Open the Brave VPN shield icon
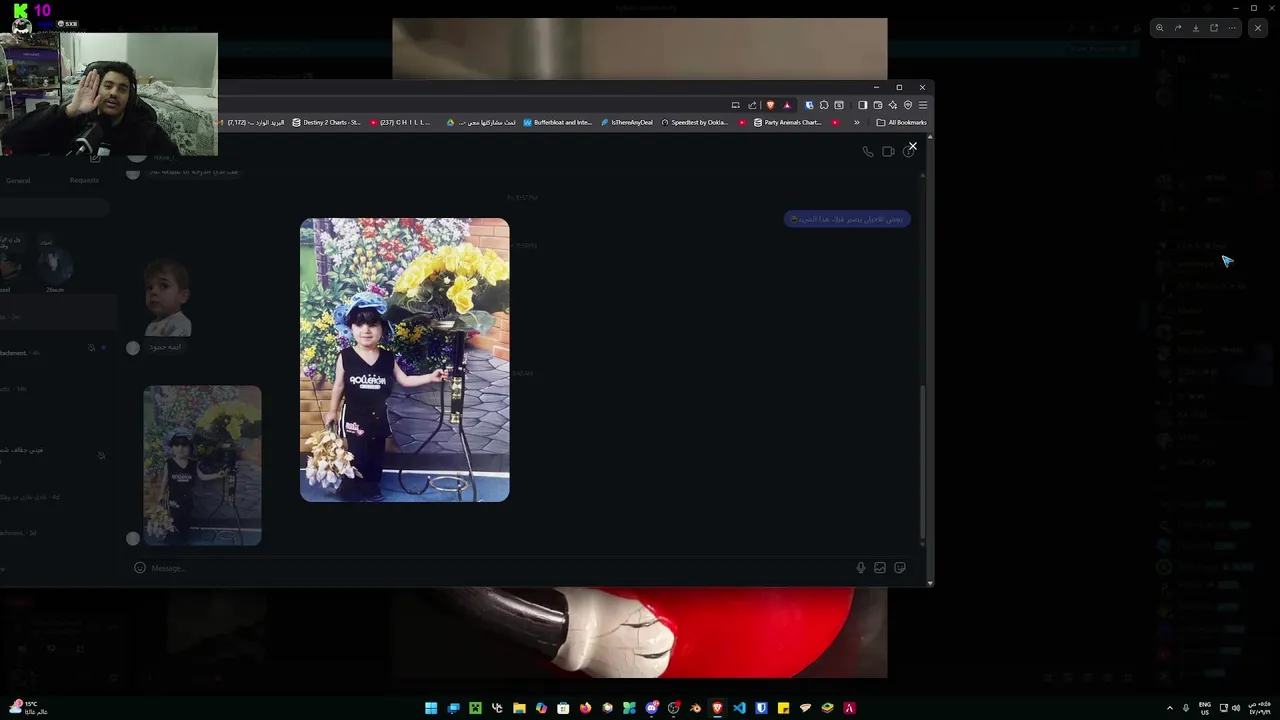The image size is (1280, 720). (x=908, y=105)
